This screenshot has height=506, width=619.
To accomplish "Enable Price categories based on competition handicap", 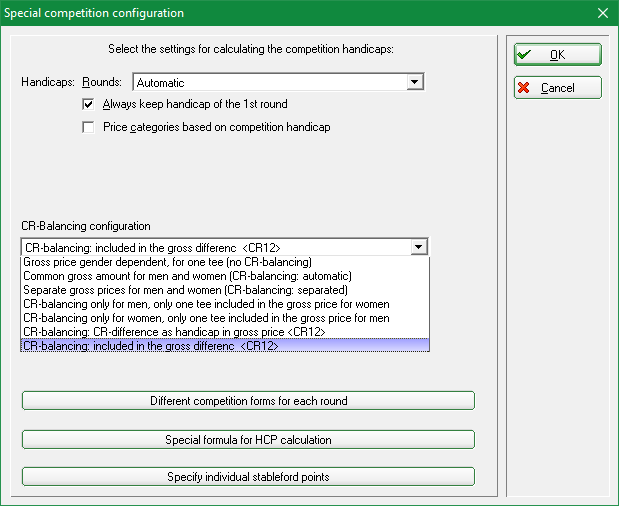I will (x=88, y=127).
